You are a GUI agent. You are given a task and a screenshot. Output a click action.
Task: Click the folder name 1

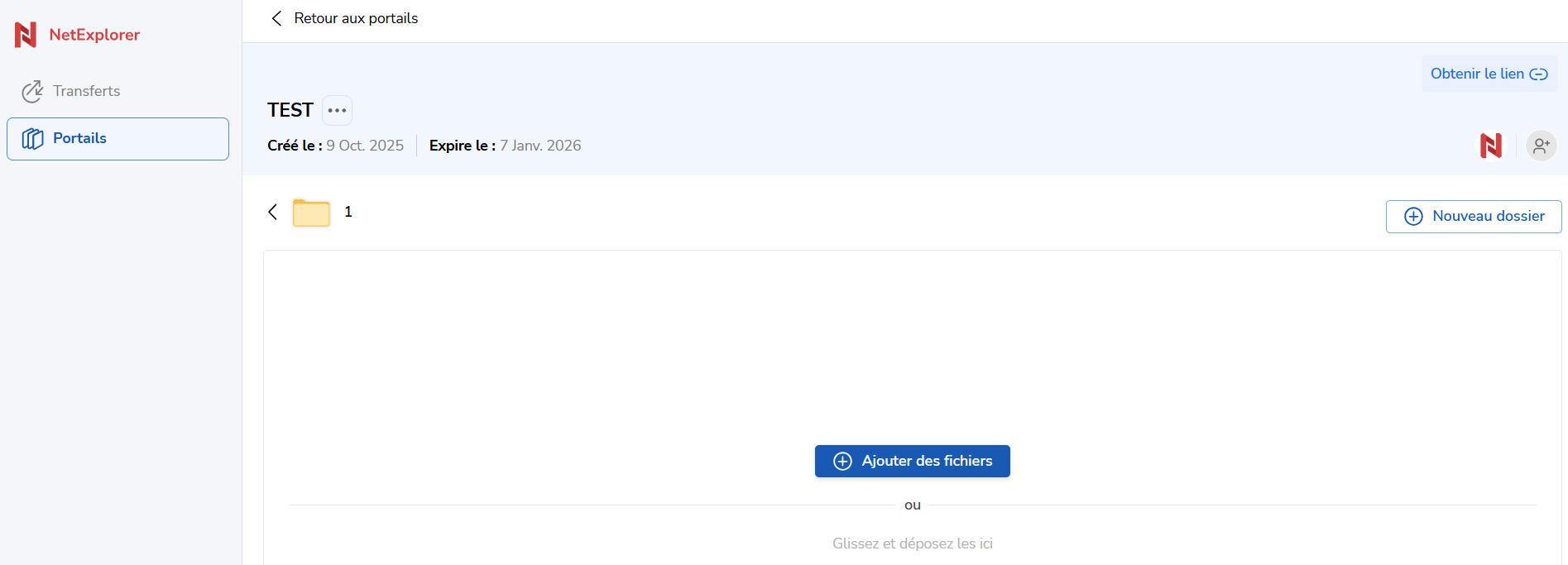[x=348, y=212]
